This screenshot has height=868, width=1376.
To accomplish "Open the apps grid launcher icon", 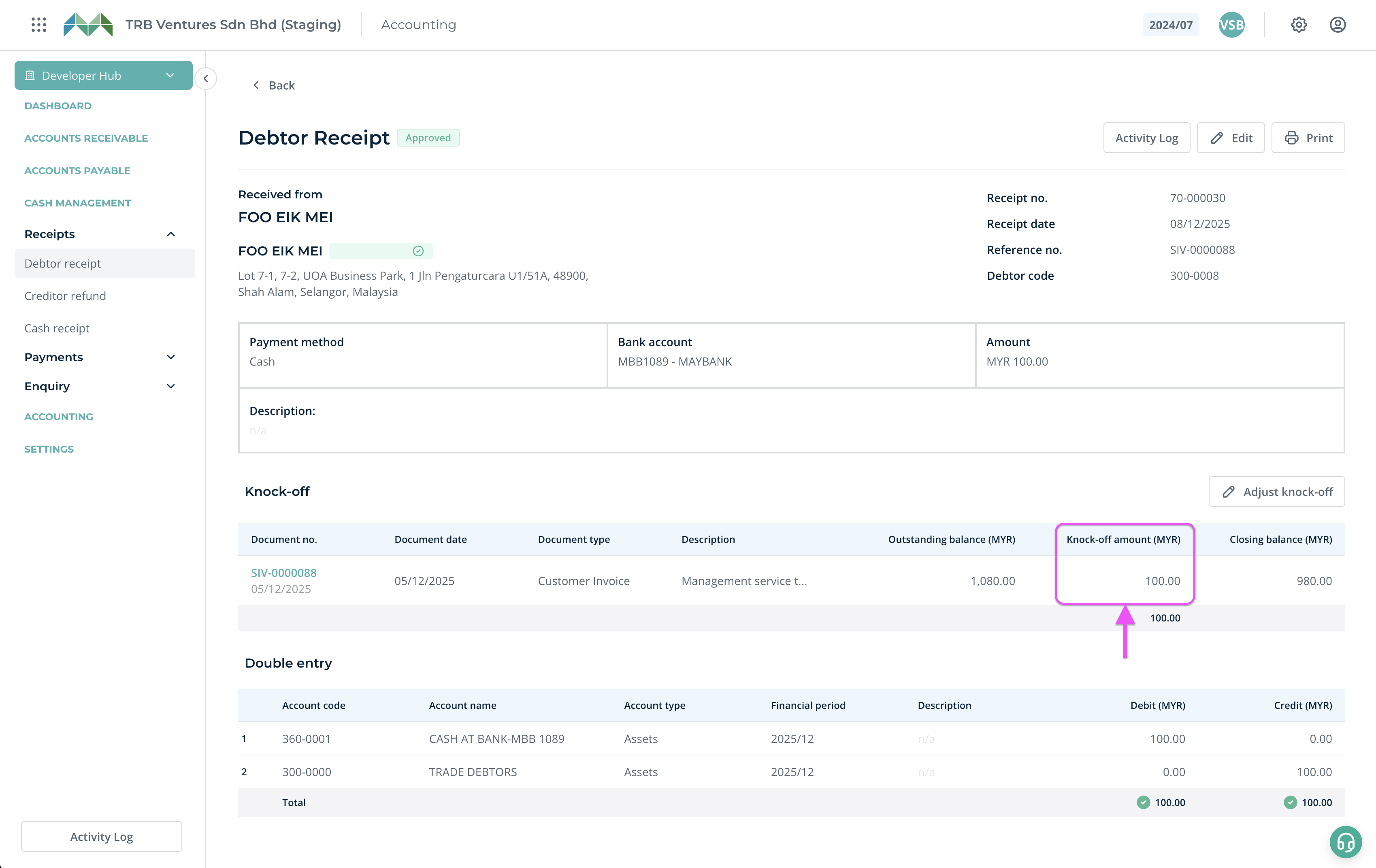I will [39, 25].
